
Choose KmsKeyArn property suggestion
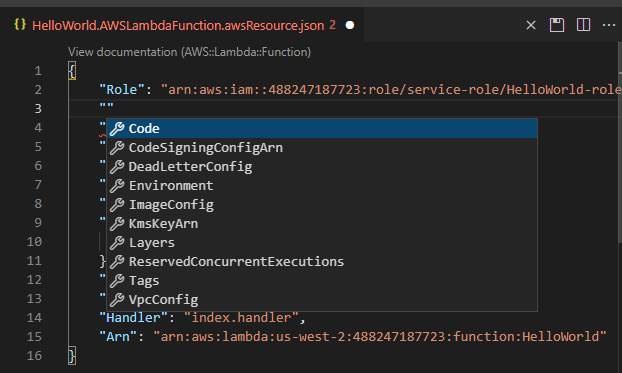coord(322,224)
